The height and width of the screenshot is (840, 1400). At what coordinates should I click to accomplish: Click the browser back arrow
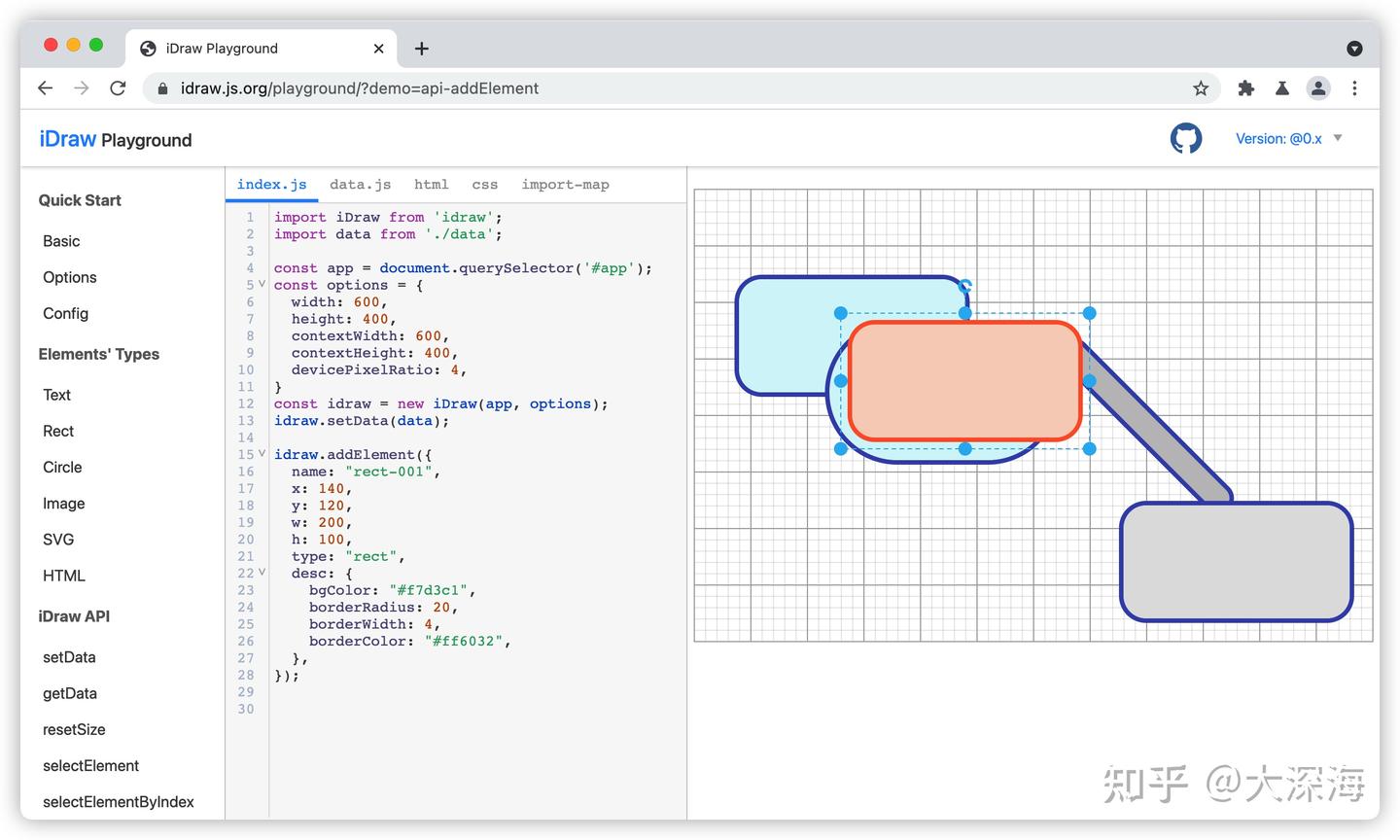(46, 88)
